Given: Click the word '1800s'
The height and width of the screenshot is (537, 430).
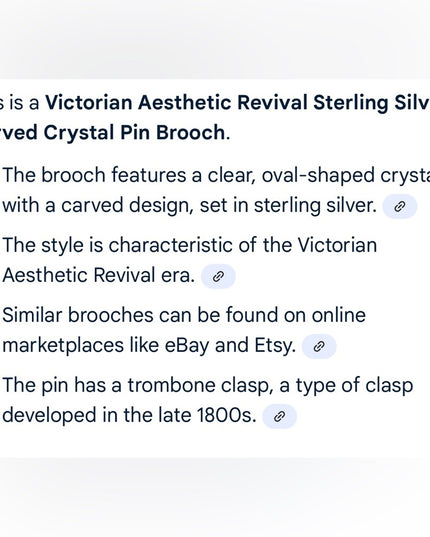Looking at the screenshot, I should pyautogui.click(x=225, y=415).
